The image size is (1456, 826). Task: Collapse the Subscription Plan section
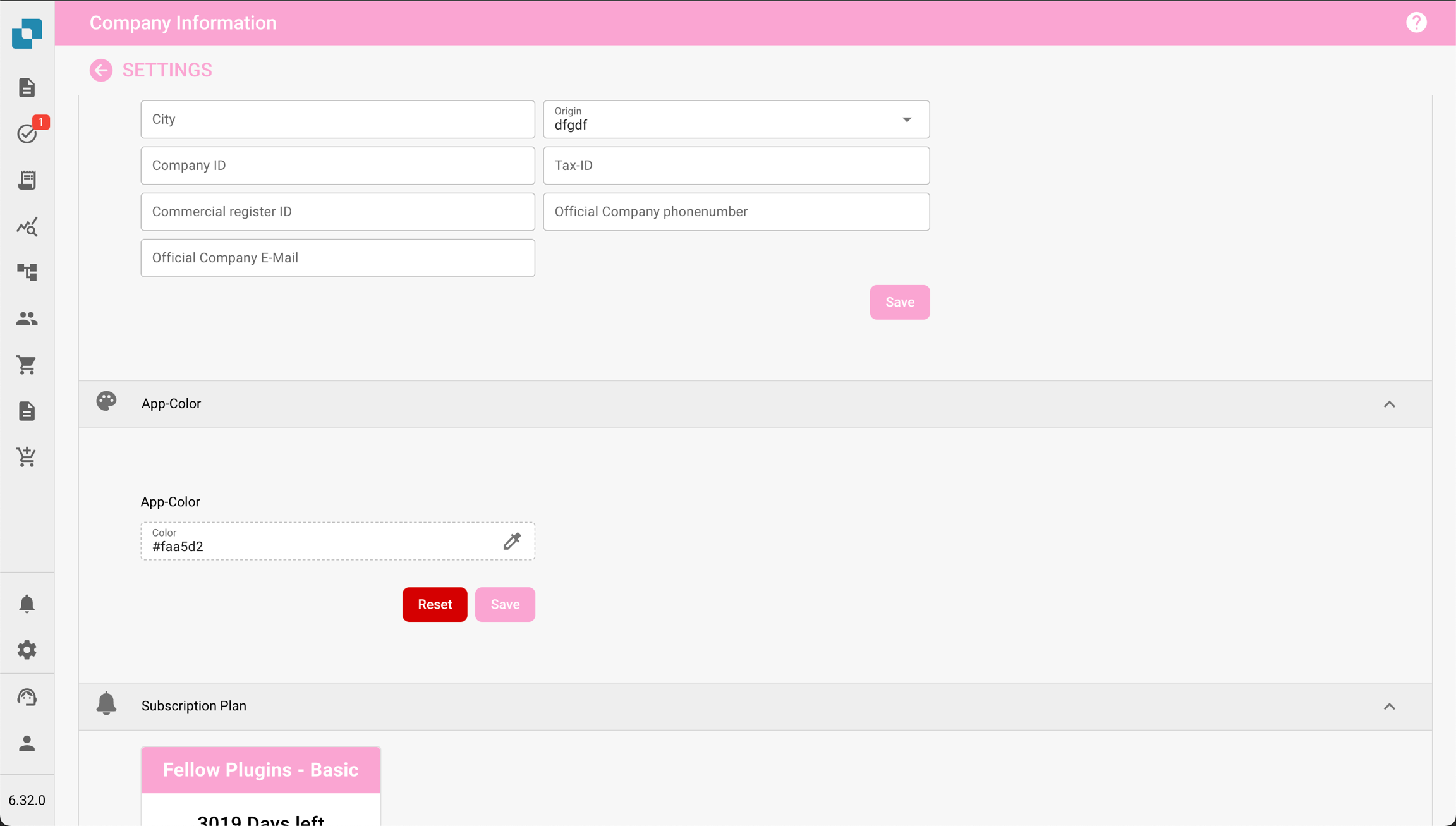tap(1389, 707)
